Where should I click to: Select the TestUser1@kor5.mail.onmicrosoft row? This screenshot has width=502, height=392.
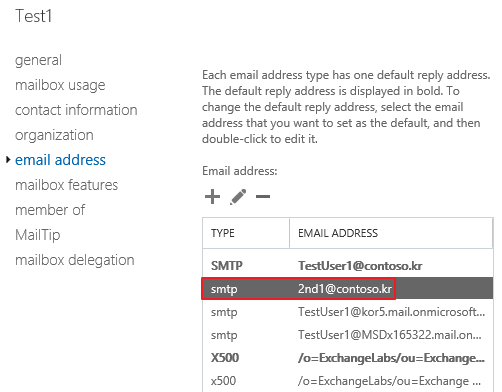click(348, 312)
